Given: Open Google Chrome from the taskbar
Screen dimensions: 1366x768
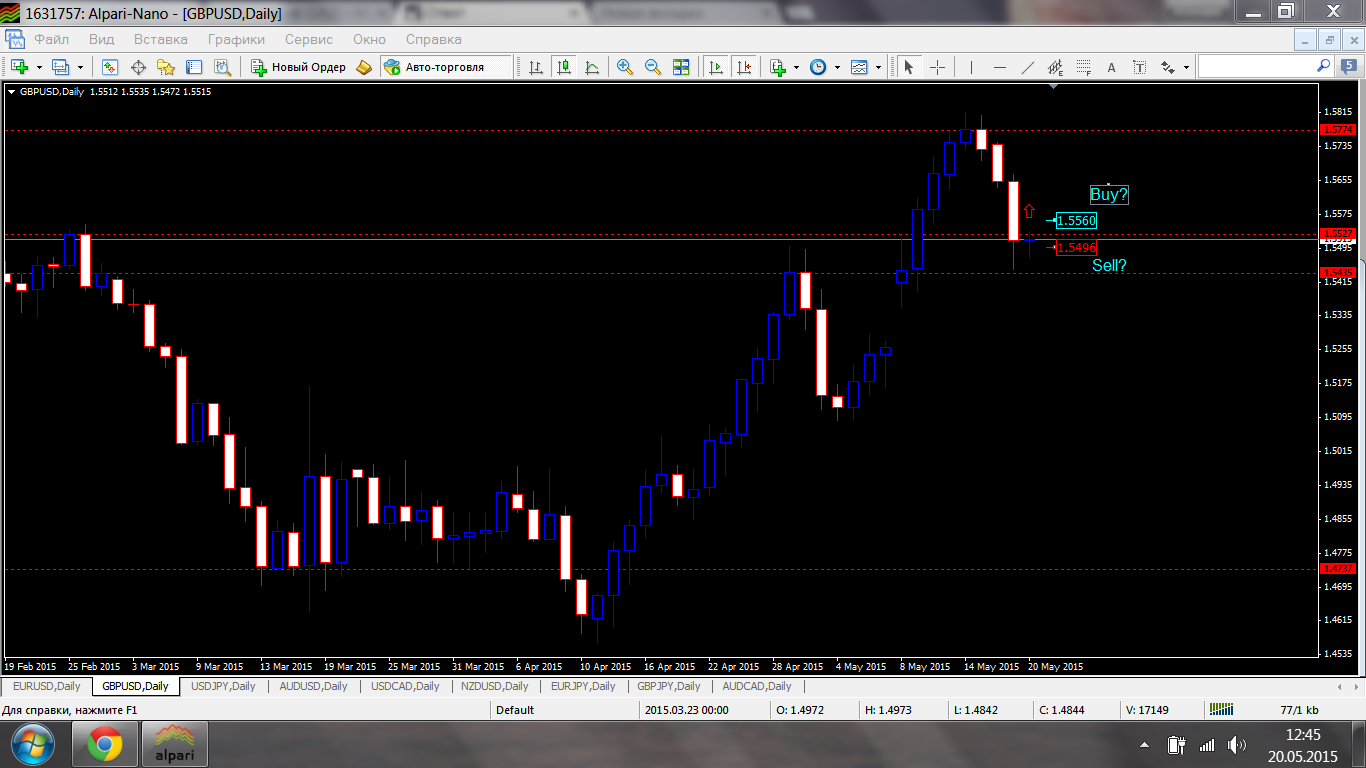Looking at the screenshot, I should pyautogui.click(x=105, y=745).
